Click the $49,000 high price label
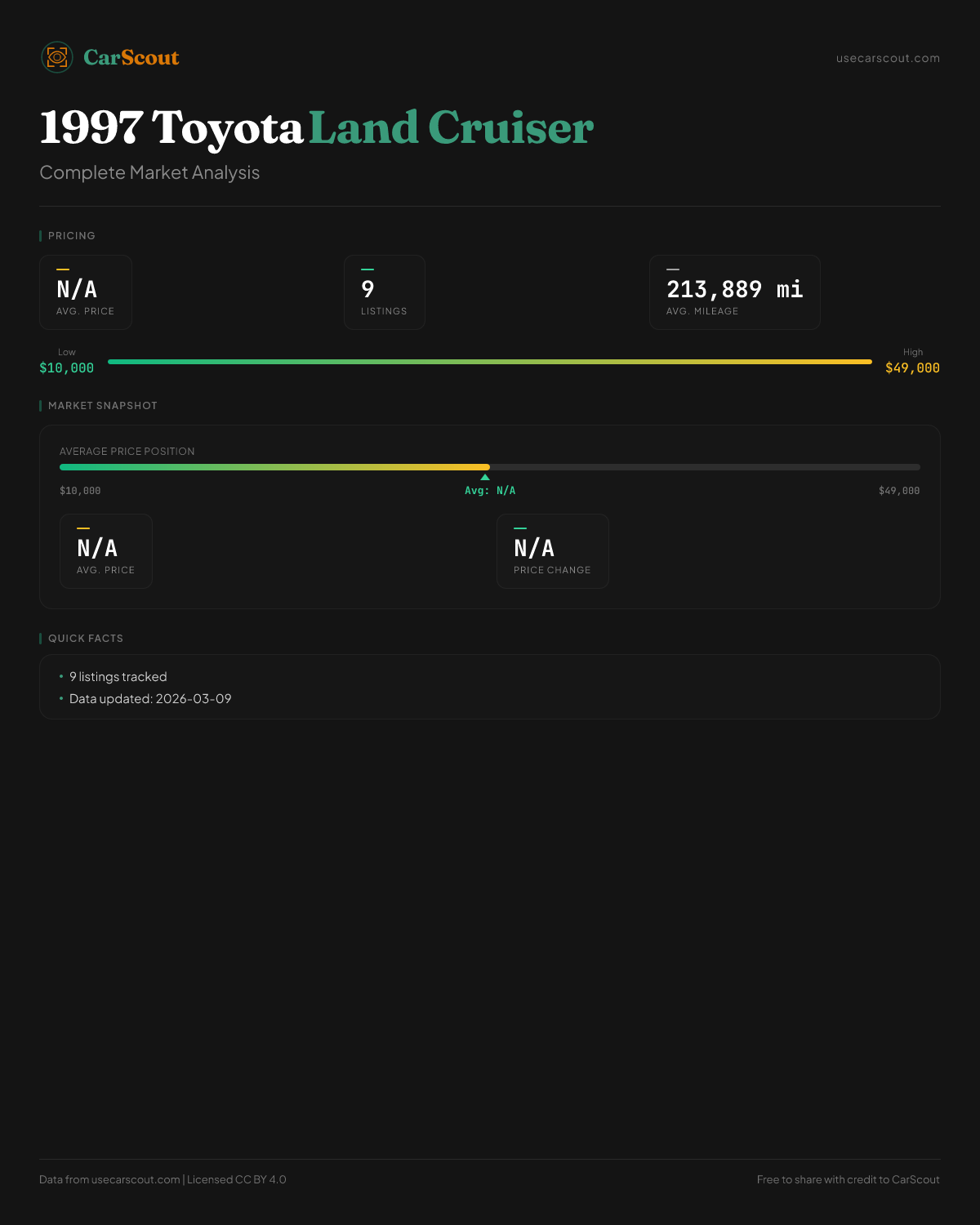The image size is (980, 1225). pos(912,367)
